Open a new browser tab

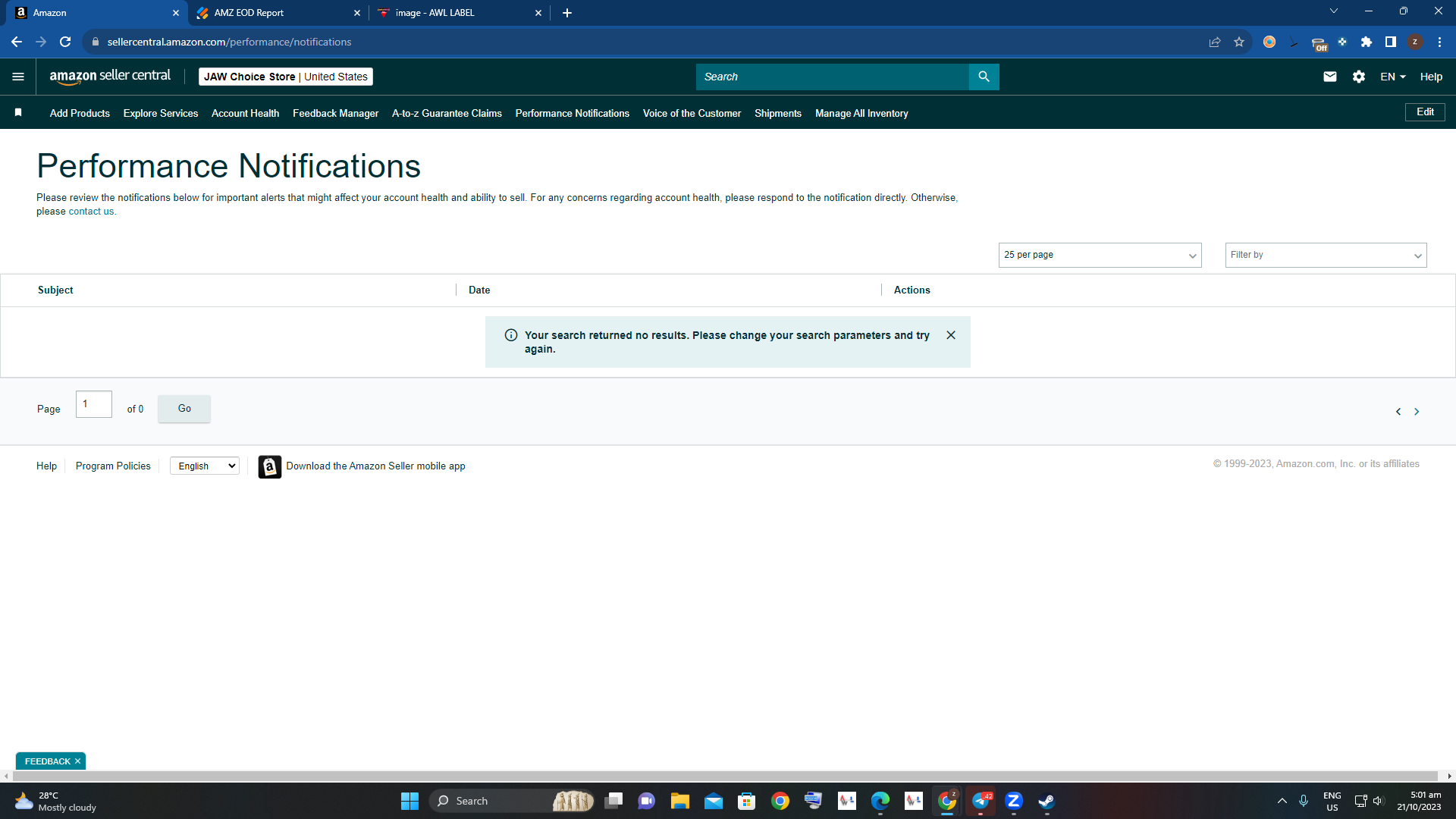[567, 13]
